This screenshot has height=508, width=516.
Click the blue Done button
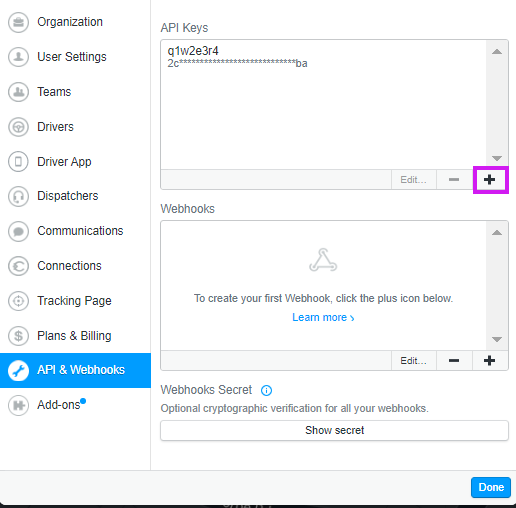pos(491,487)
